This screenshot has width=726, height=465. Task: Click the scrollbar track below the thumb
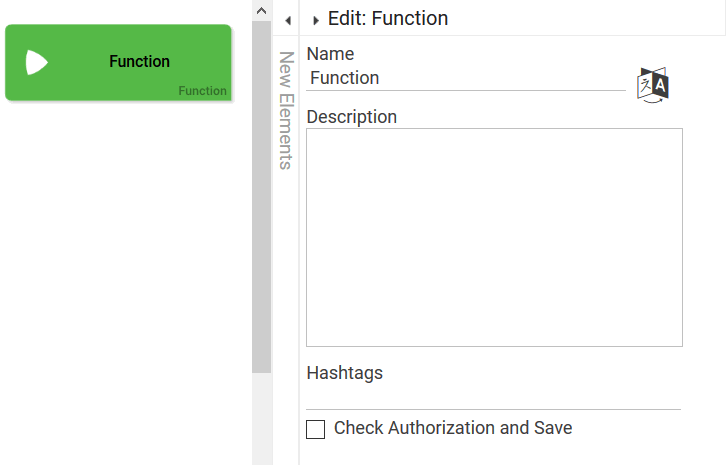pos(261,420)
